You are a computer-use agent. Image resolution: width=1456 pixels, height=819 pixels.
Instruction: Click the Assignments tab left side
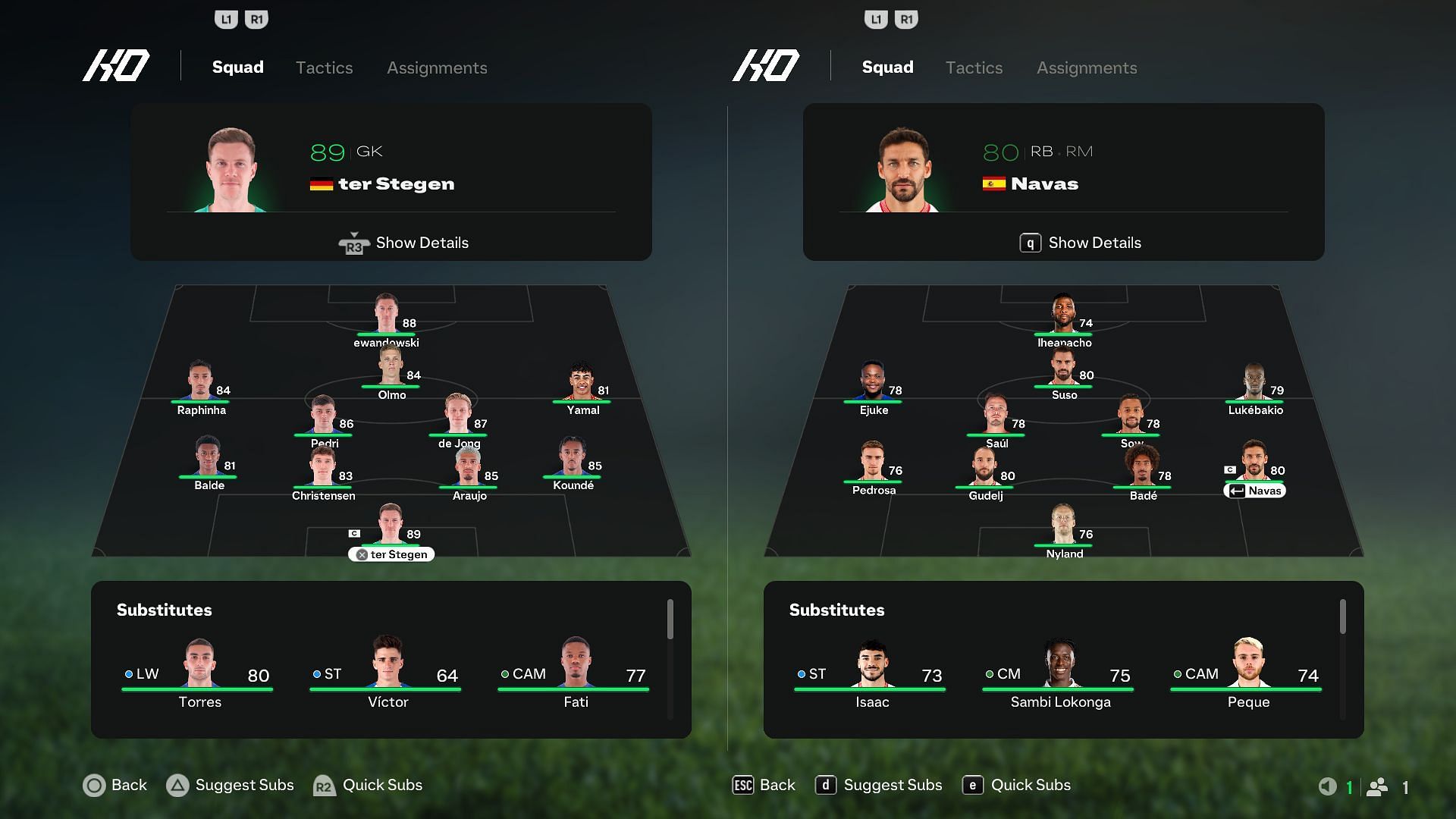(x=437, y=67)
